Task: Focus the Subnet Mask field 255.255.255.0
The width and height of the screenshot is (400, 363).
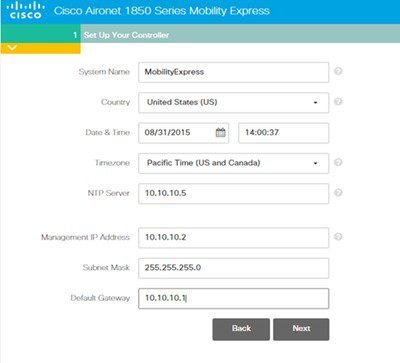Action: [x=233, y=268]
